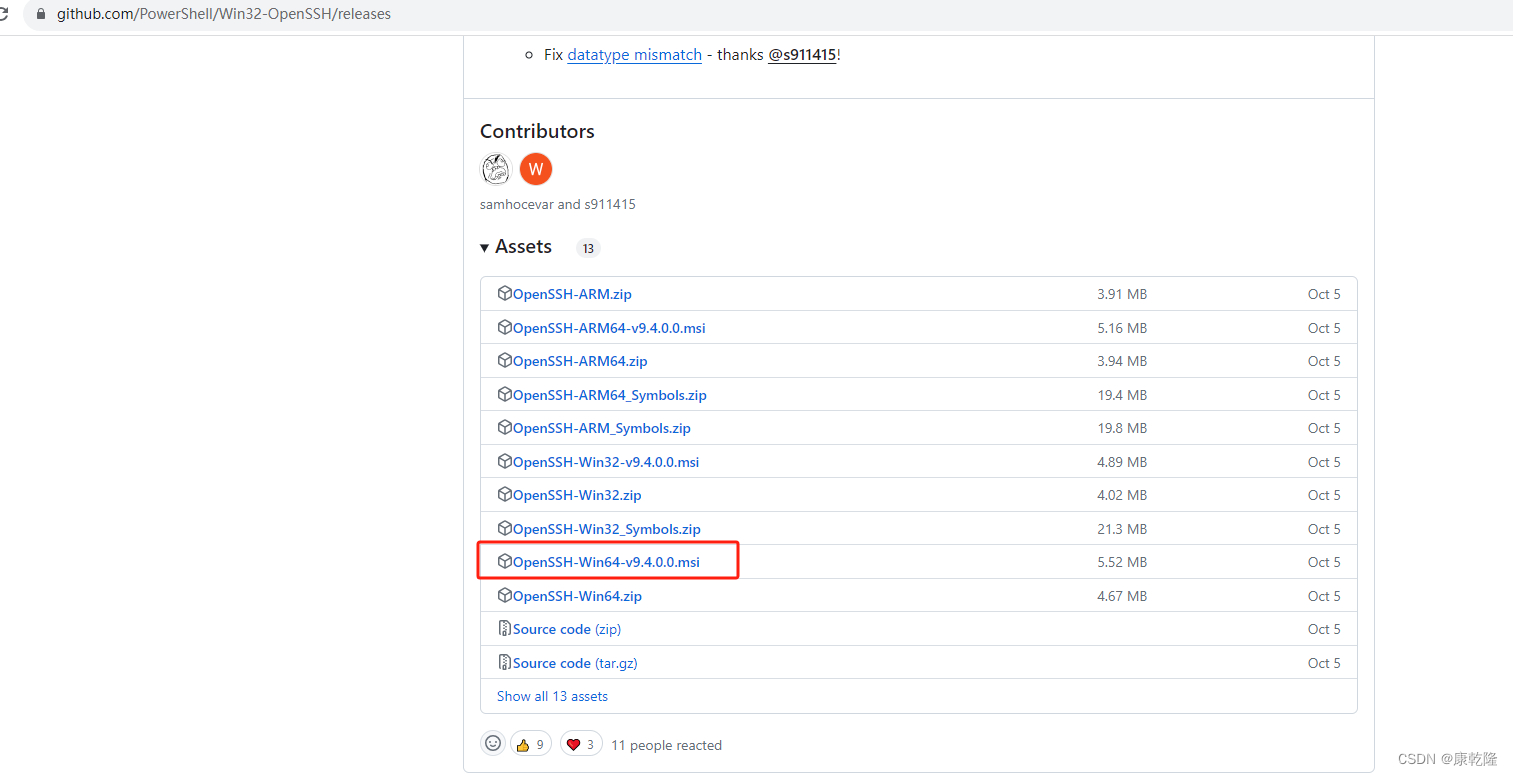Screen dimensions: 1513x775
Task: Click 3.91 MB size of OpenSSH-ARM.zip
Action: point(1122,294)
